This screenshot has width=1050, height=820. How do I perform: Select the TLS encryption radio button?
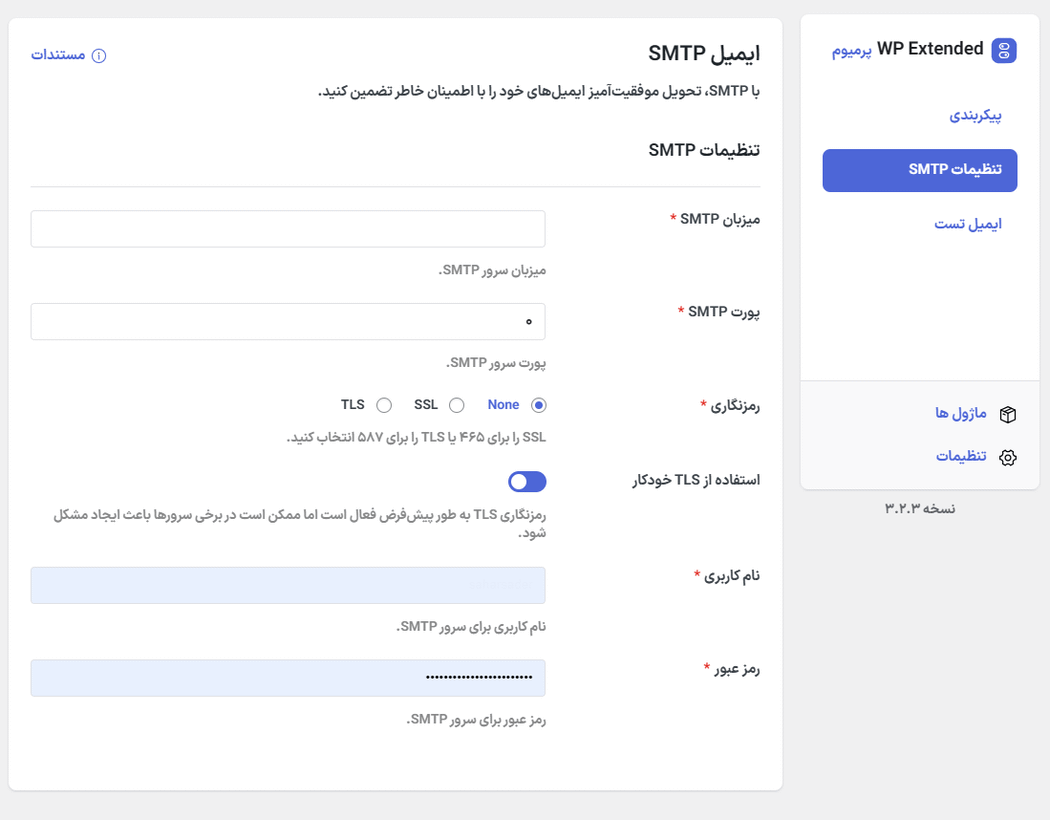[384, 405]
